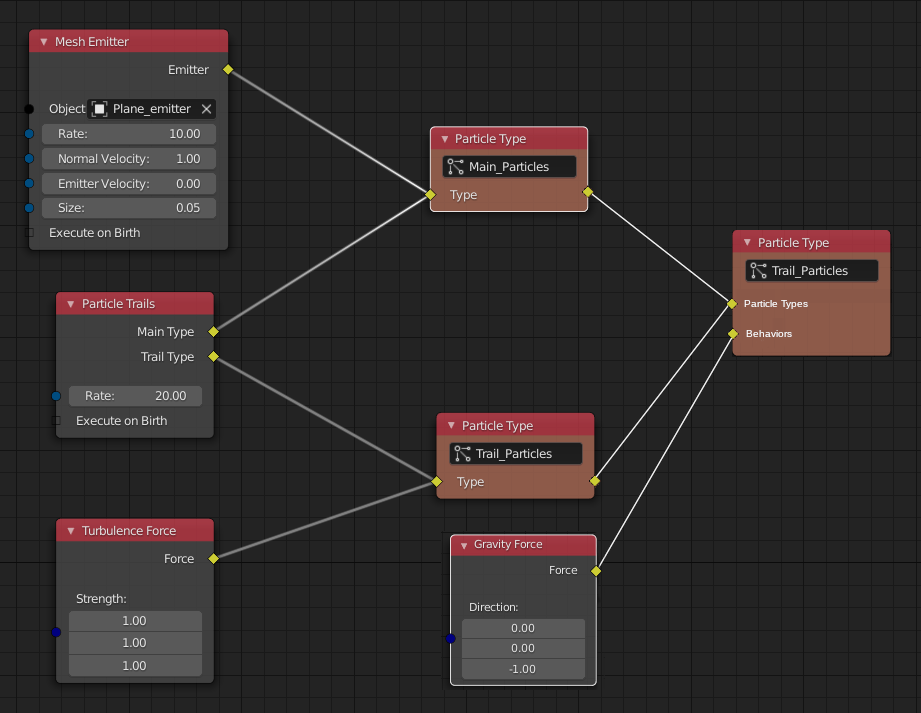Collapse the Particle Type node with Behaviors socket
The height and width of the screenshot is (713, 921).
coord(747,243)
